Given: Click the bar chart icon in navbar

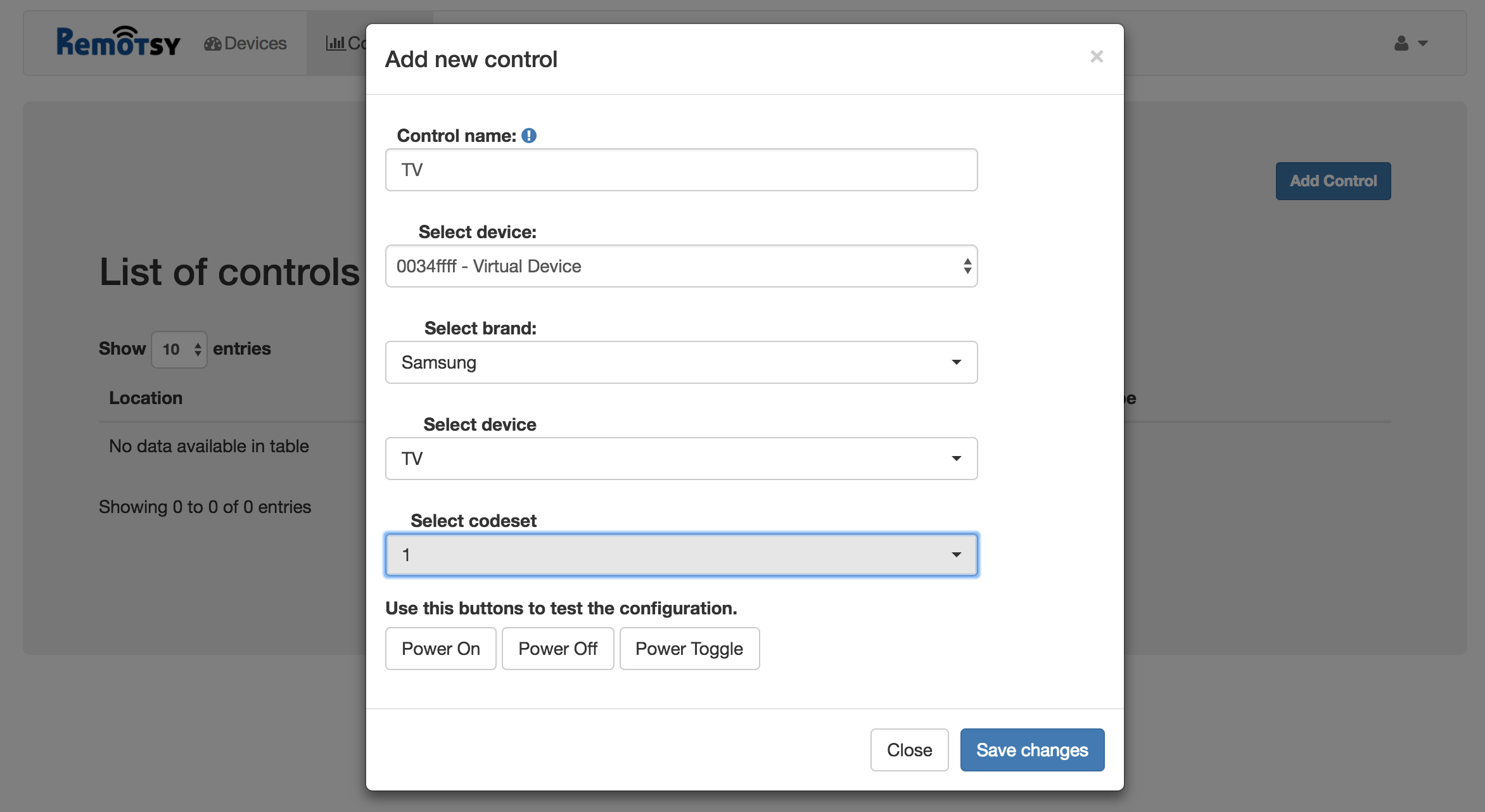Looking at the screenshot, I should pyautogui.click(x=335, y=43).
